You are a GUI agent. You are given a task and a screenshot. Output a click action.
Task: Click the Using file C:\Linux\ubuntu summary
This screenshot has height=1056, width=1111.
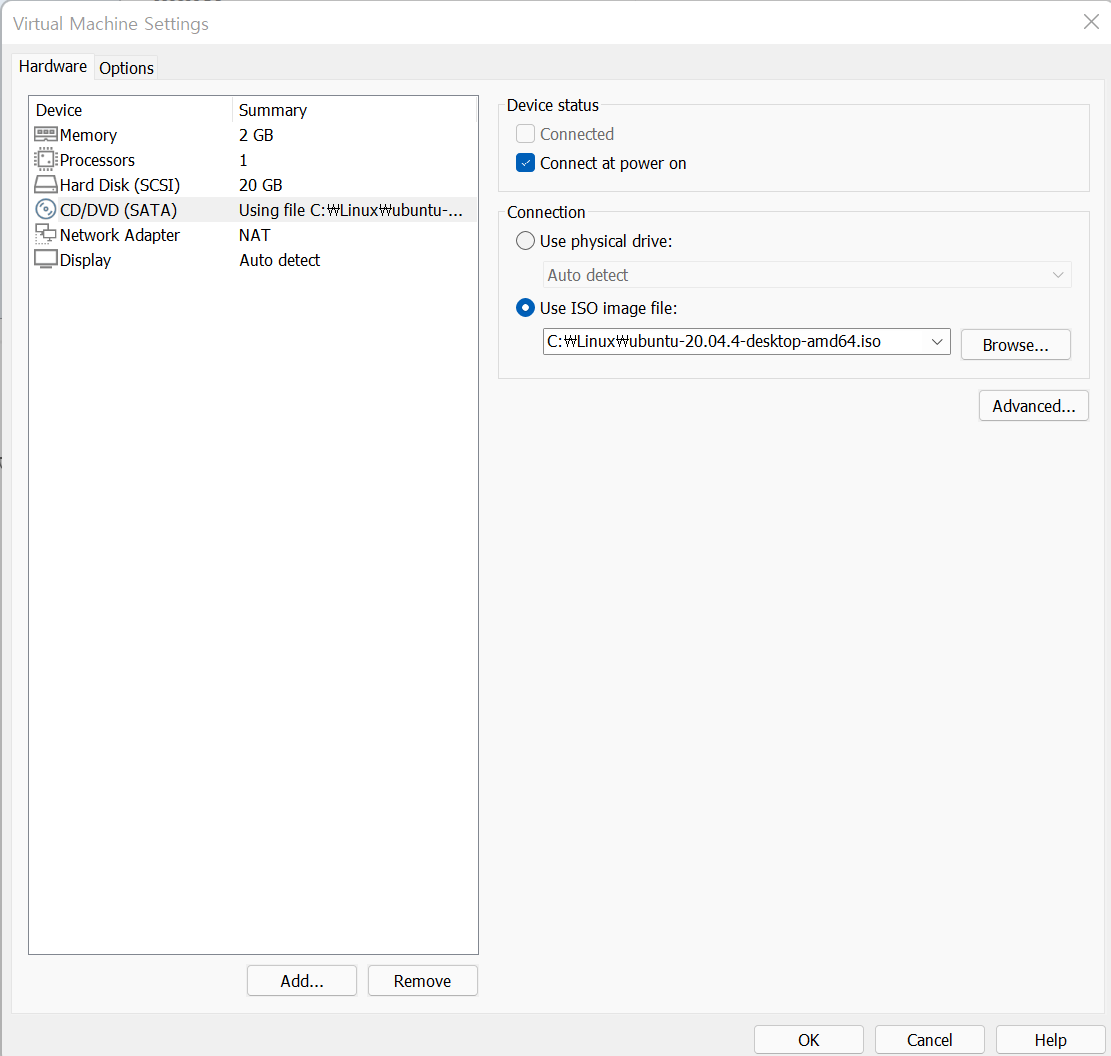click(351, 210)
